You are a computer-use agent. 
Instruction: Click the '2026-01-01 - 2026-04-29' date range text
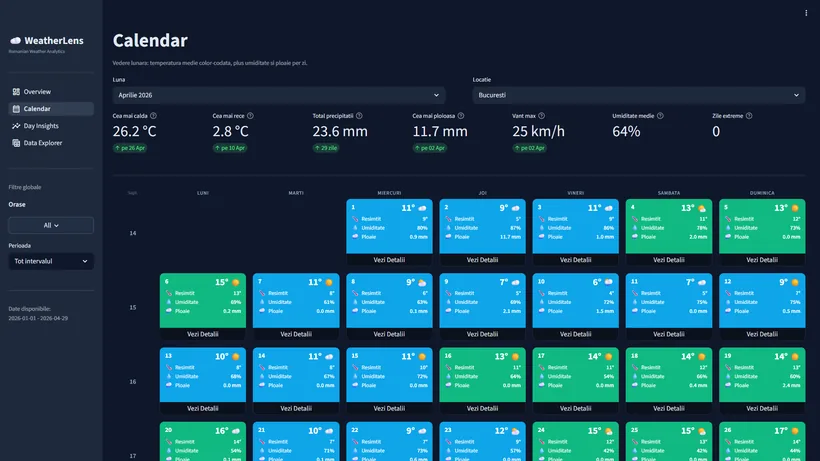(38, 318)
